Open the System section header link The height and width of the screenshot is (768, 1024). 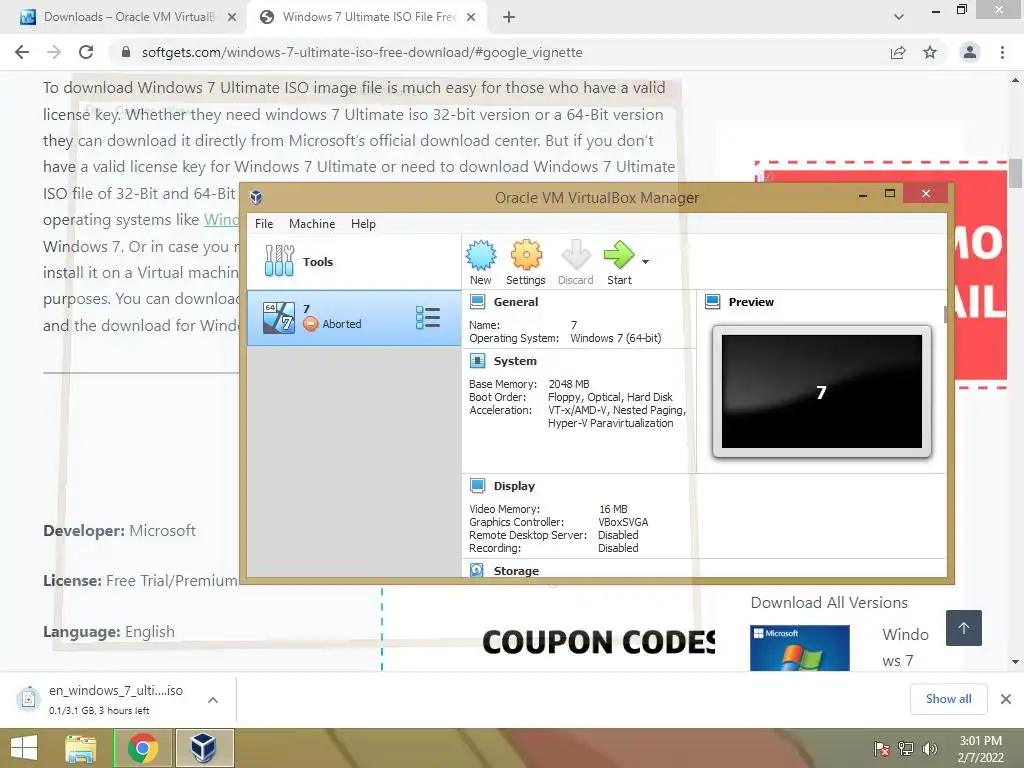click(515, 360)
